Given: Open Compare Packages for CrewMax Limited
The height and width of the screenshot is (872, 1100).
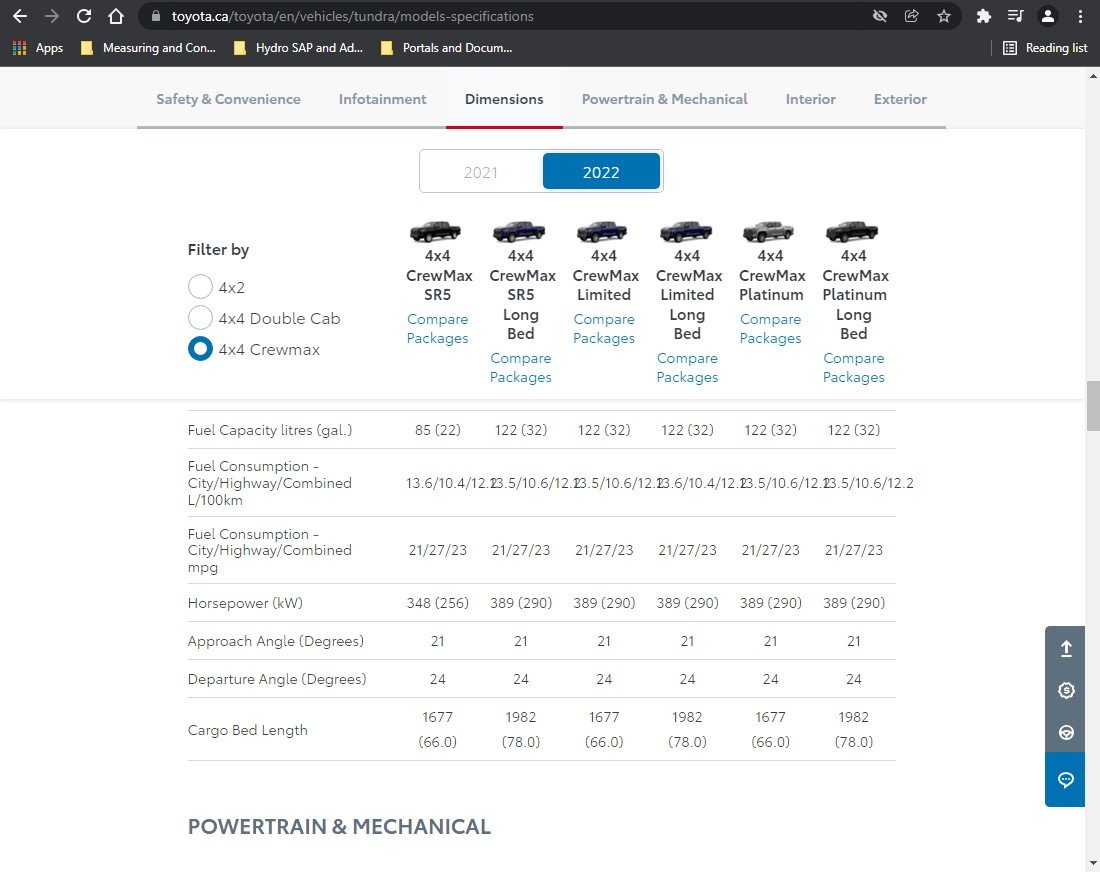Looking at the screenshot, I should pos(603,328).
